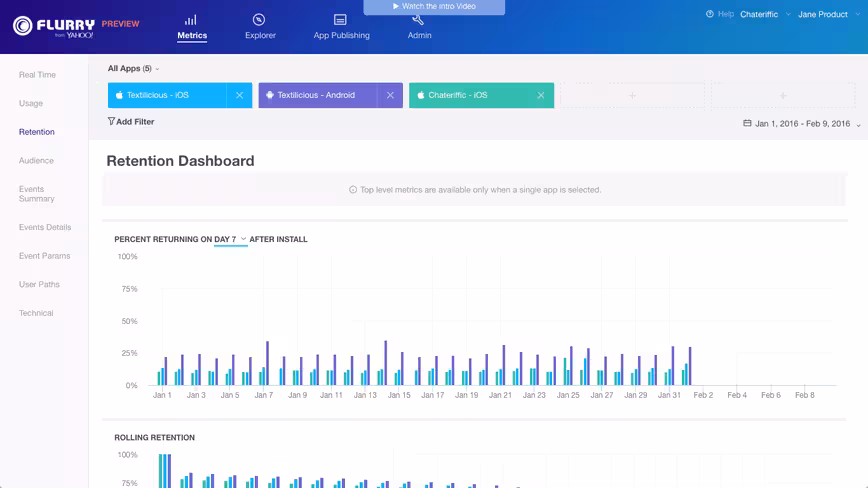Click the Help question mark icon

[x=710, y=14]
